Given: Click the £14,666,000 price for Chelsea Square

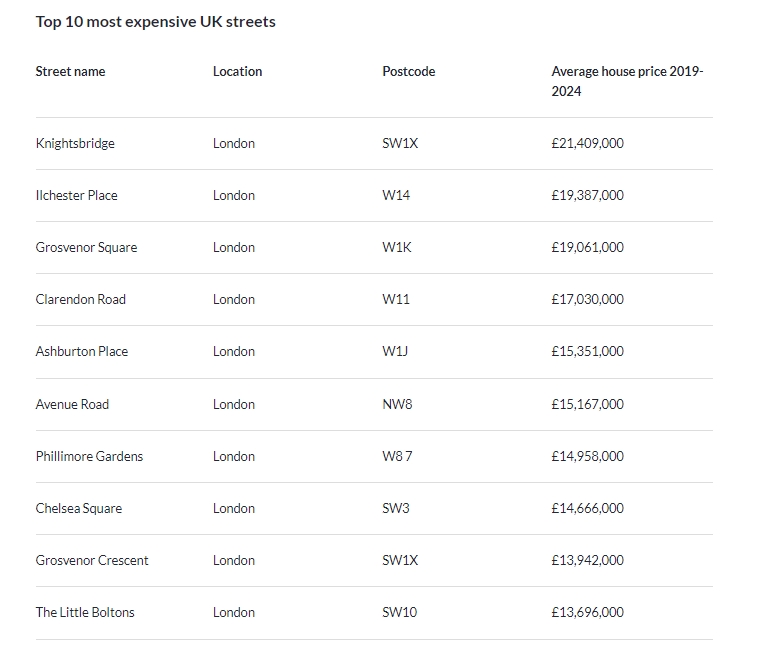Looking at the screenshot, I should point(587,508).
